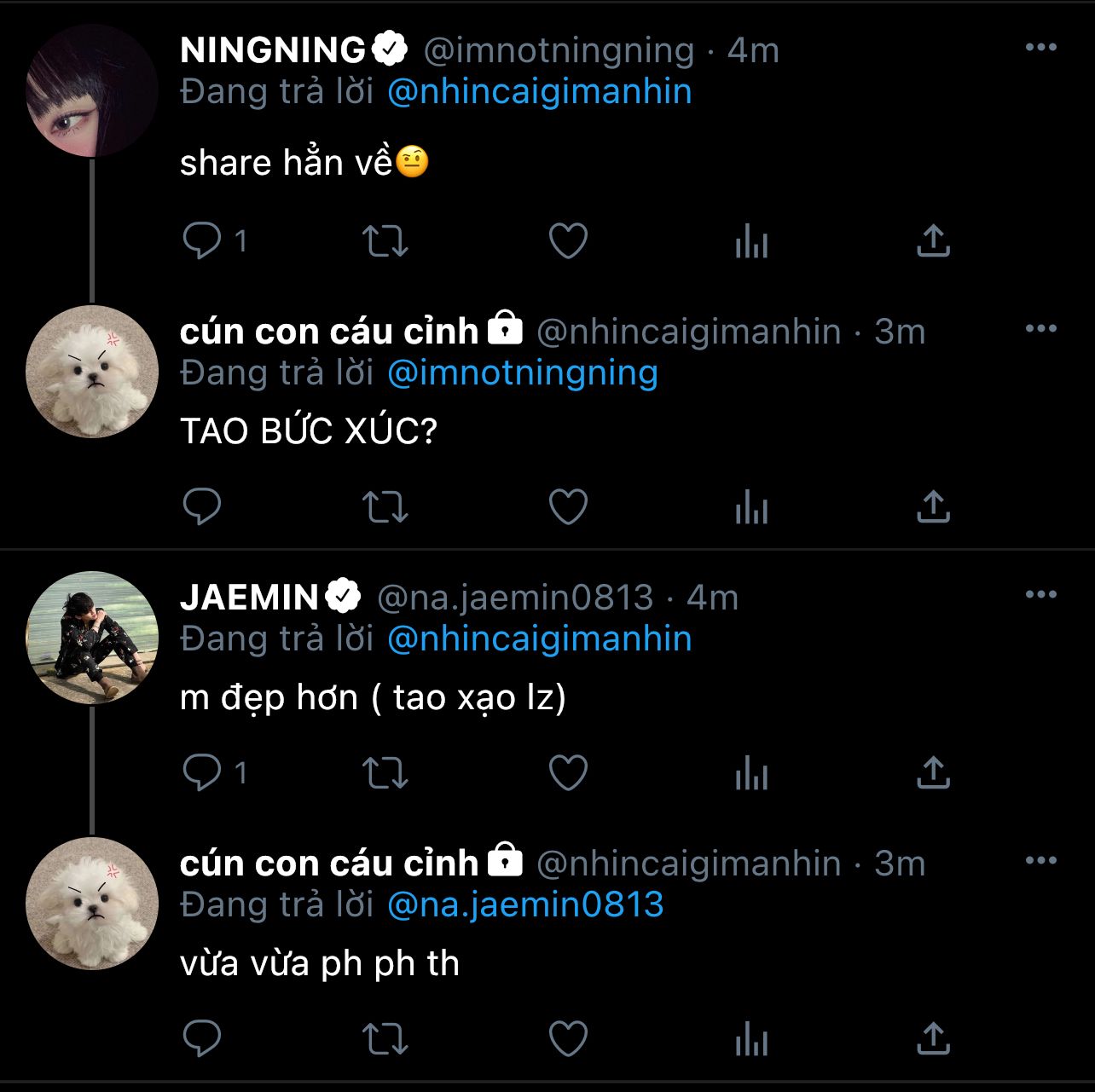Share NINGNING's tweet via share icon
Screen dimensions: 1095x1092
click(934, 241)
